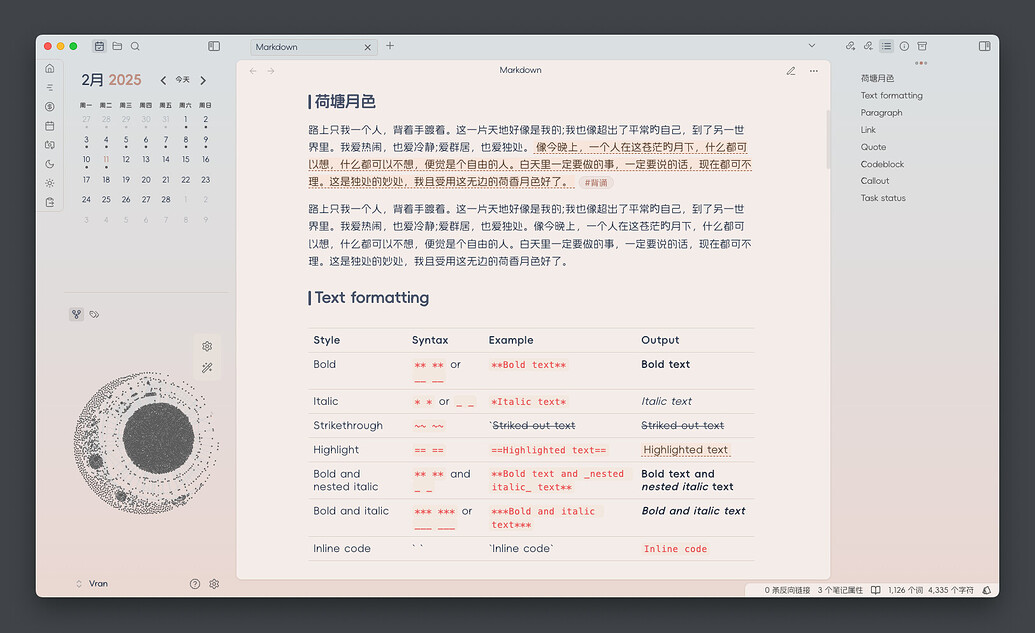Open graph settings gear icon
This screenshot has height=633, width=1035.
coord(207,346)
